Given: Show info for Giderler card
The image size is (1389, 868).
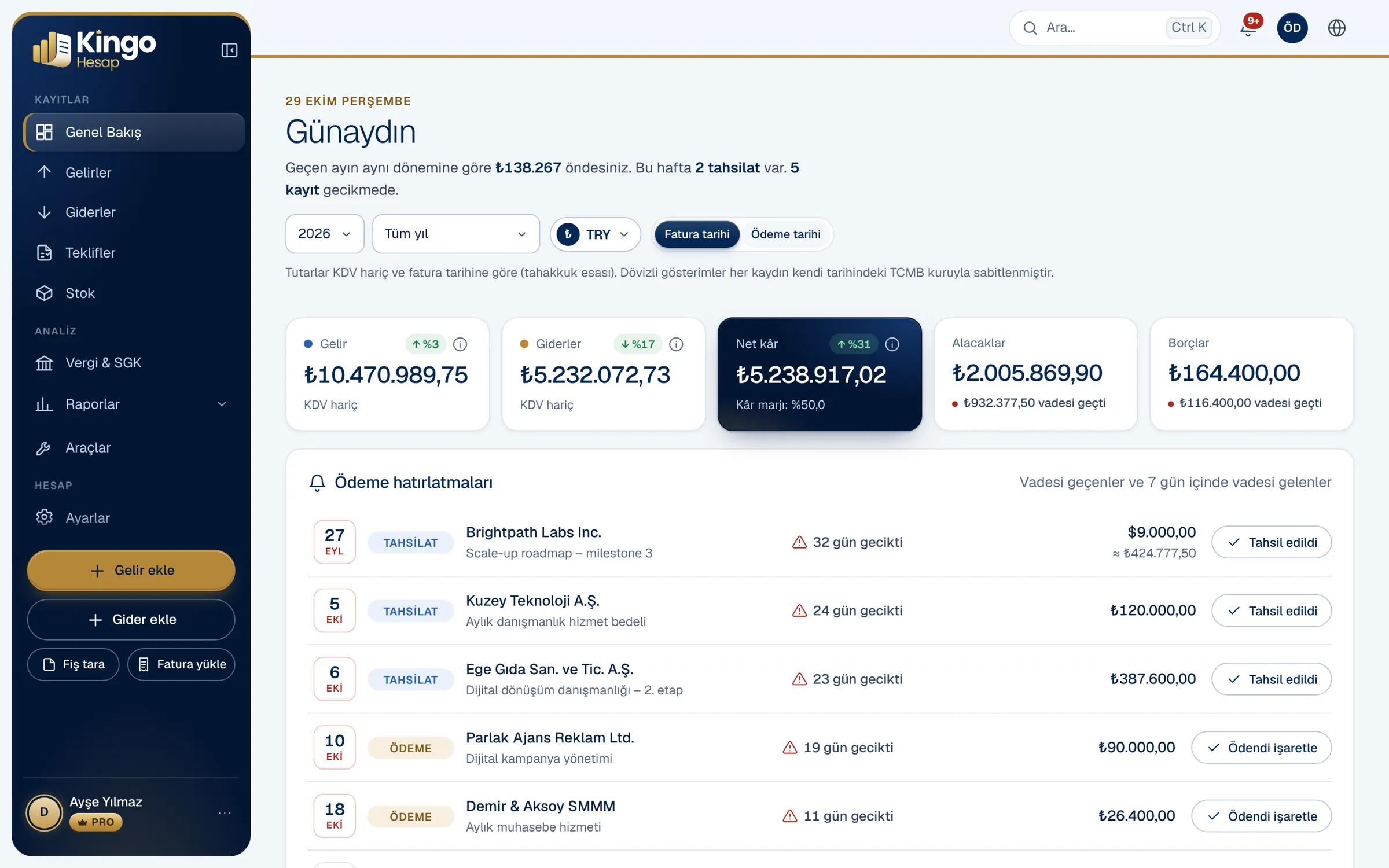Looking at the screenshot, I should pos(676,344).
